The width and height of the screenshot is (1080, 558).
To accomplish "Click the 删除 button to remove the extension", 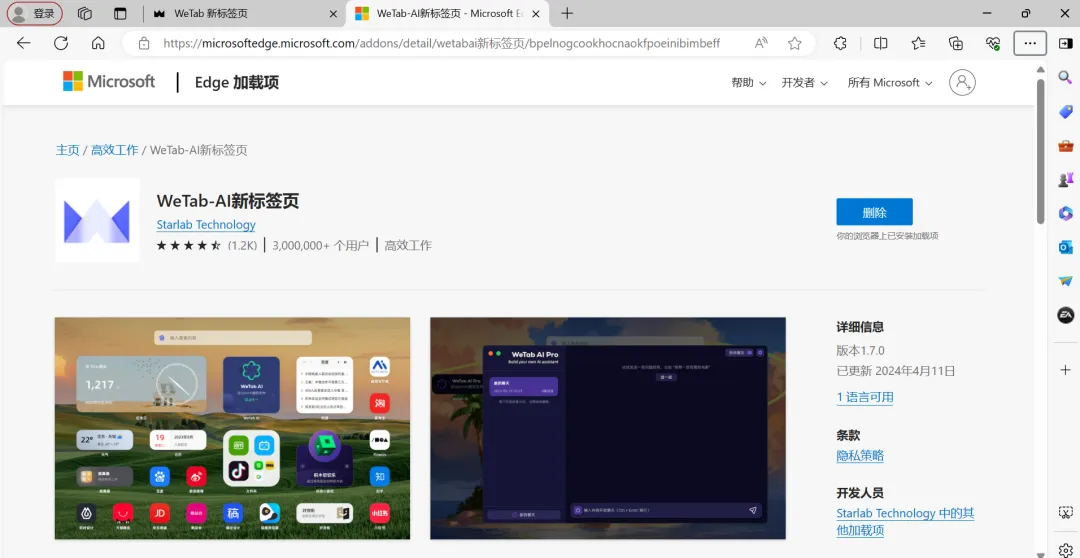I will pos(874,212).
